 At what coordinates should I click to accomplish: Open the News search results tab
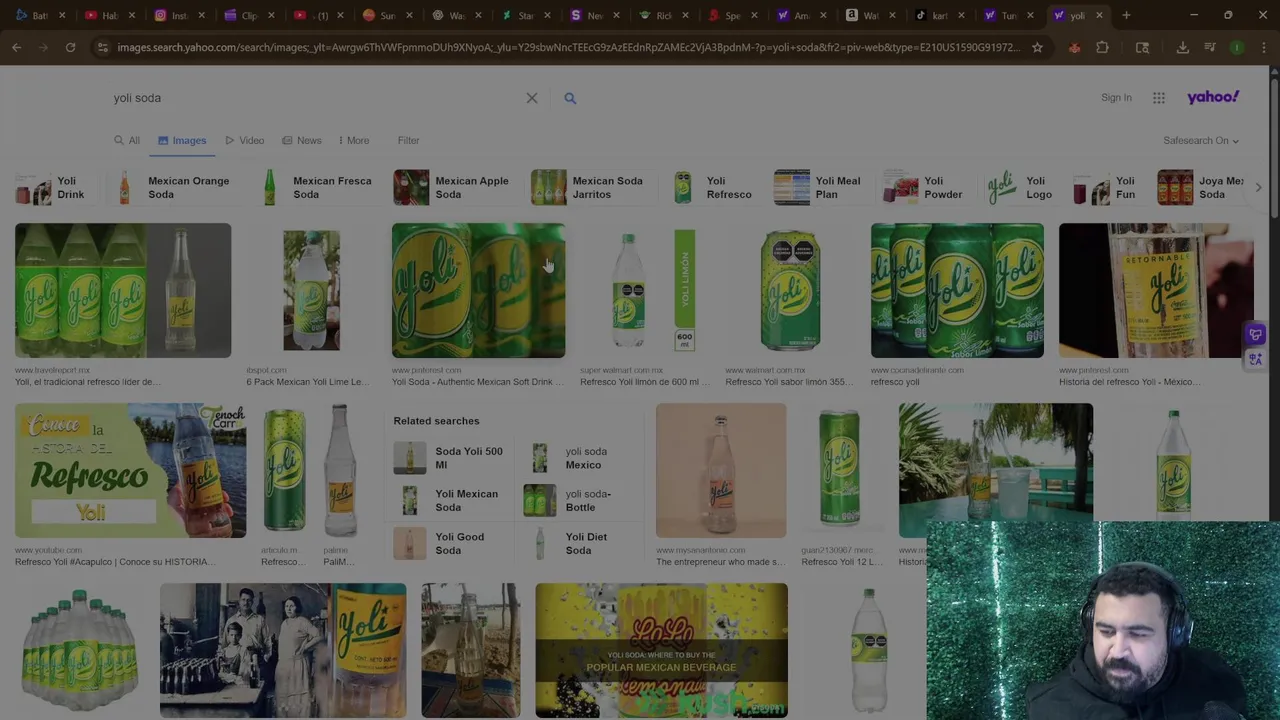click(x=301, y=140)
